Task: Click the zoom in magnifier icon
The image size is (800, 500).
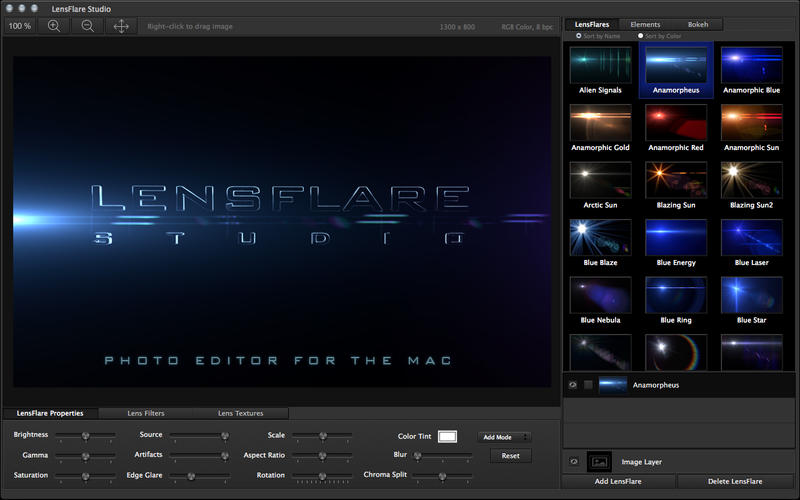Action: [54, 25]
